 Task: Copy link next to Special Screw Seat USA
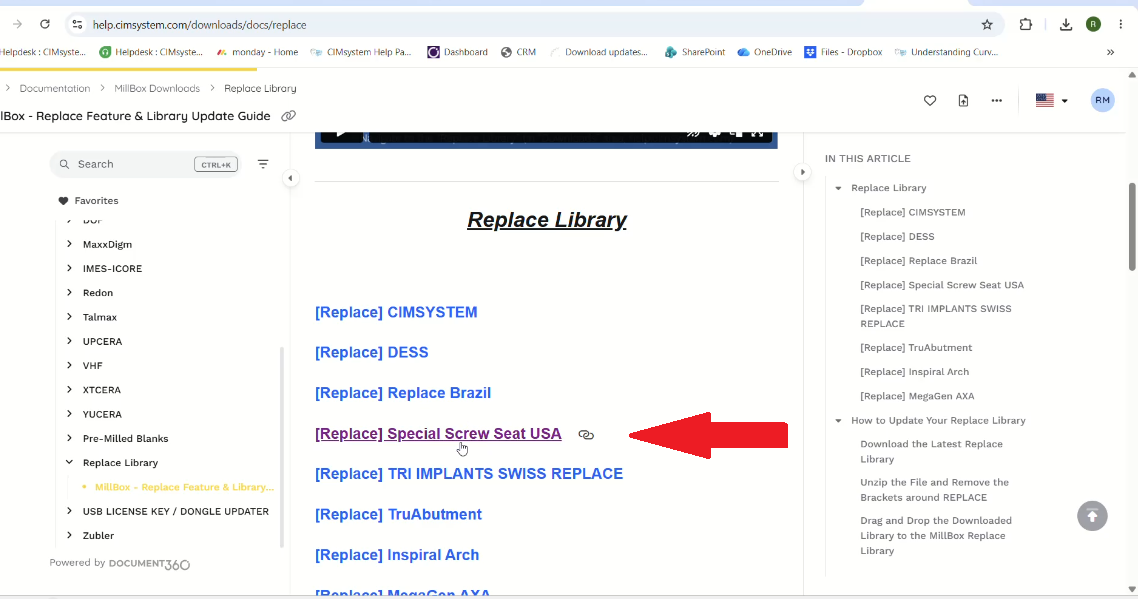(586, 435)
